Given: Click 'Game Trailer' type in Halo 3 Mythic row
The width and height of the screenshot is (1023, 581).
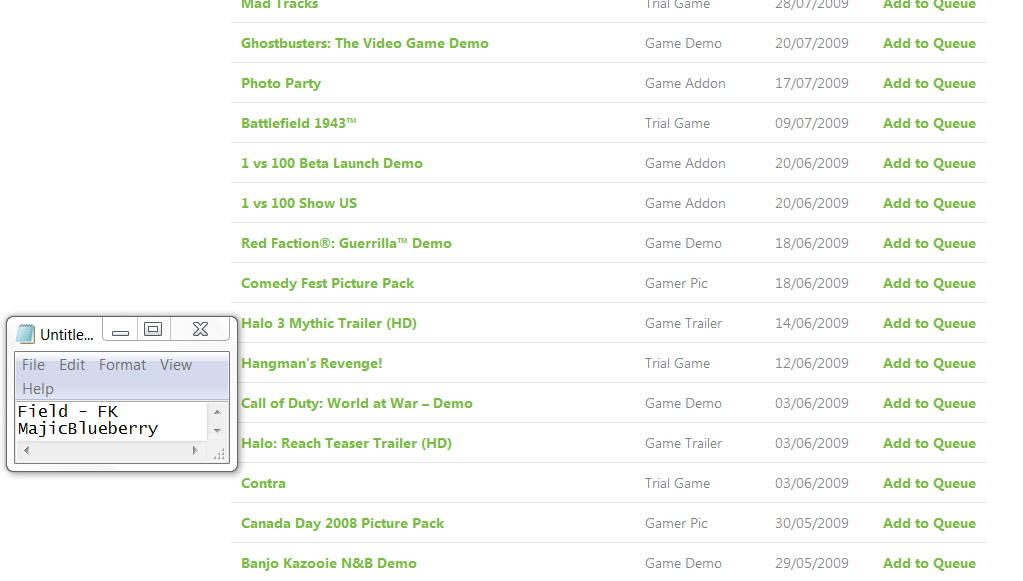Looking at the screenshot, I should point(683,323).
